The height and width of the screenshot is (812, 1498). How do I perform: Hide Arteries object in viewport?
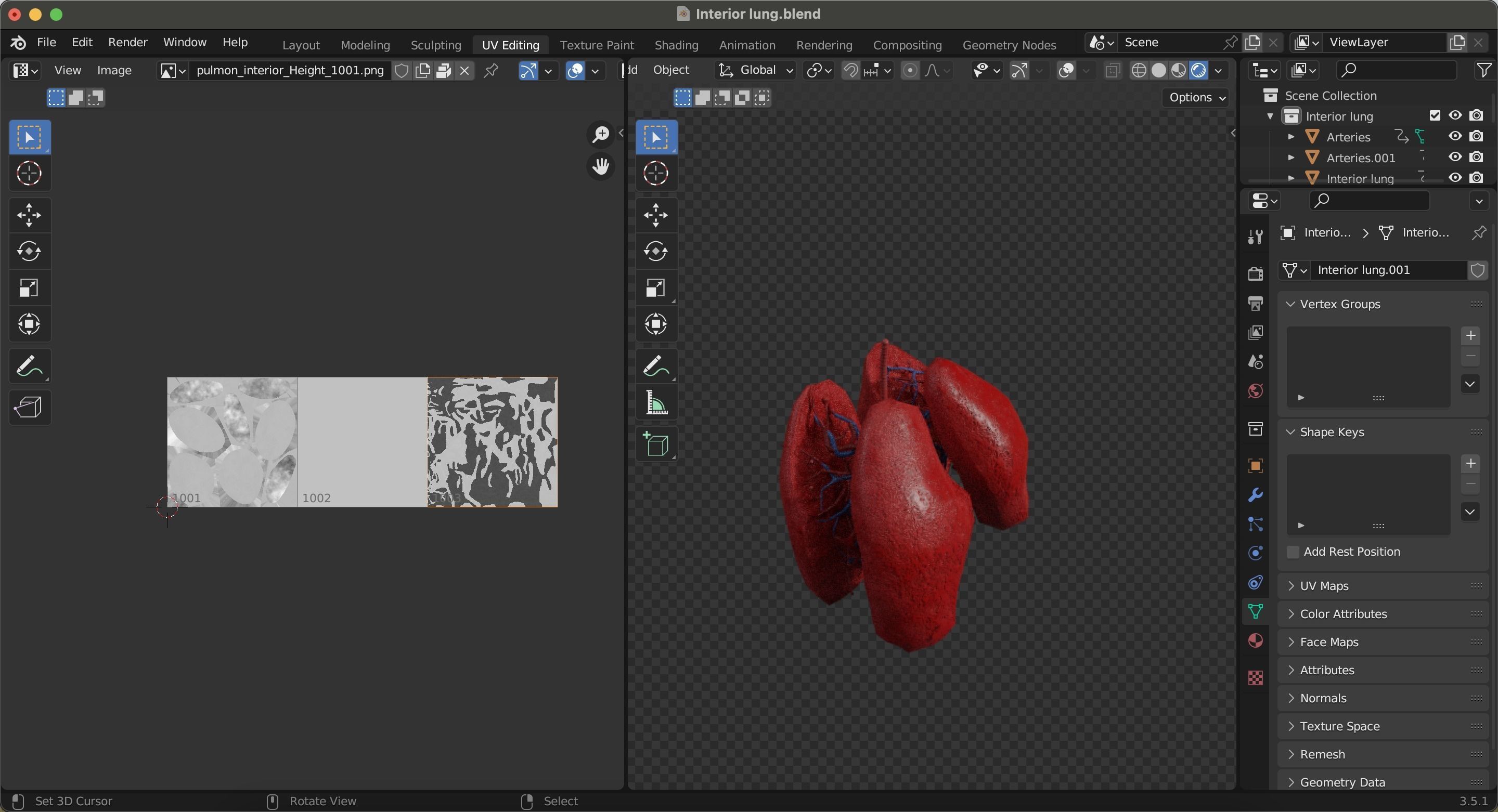click(x=1455, y=137)
